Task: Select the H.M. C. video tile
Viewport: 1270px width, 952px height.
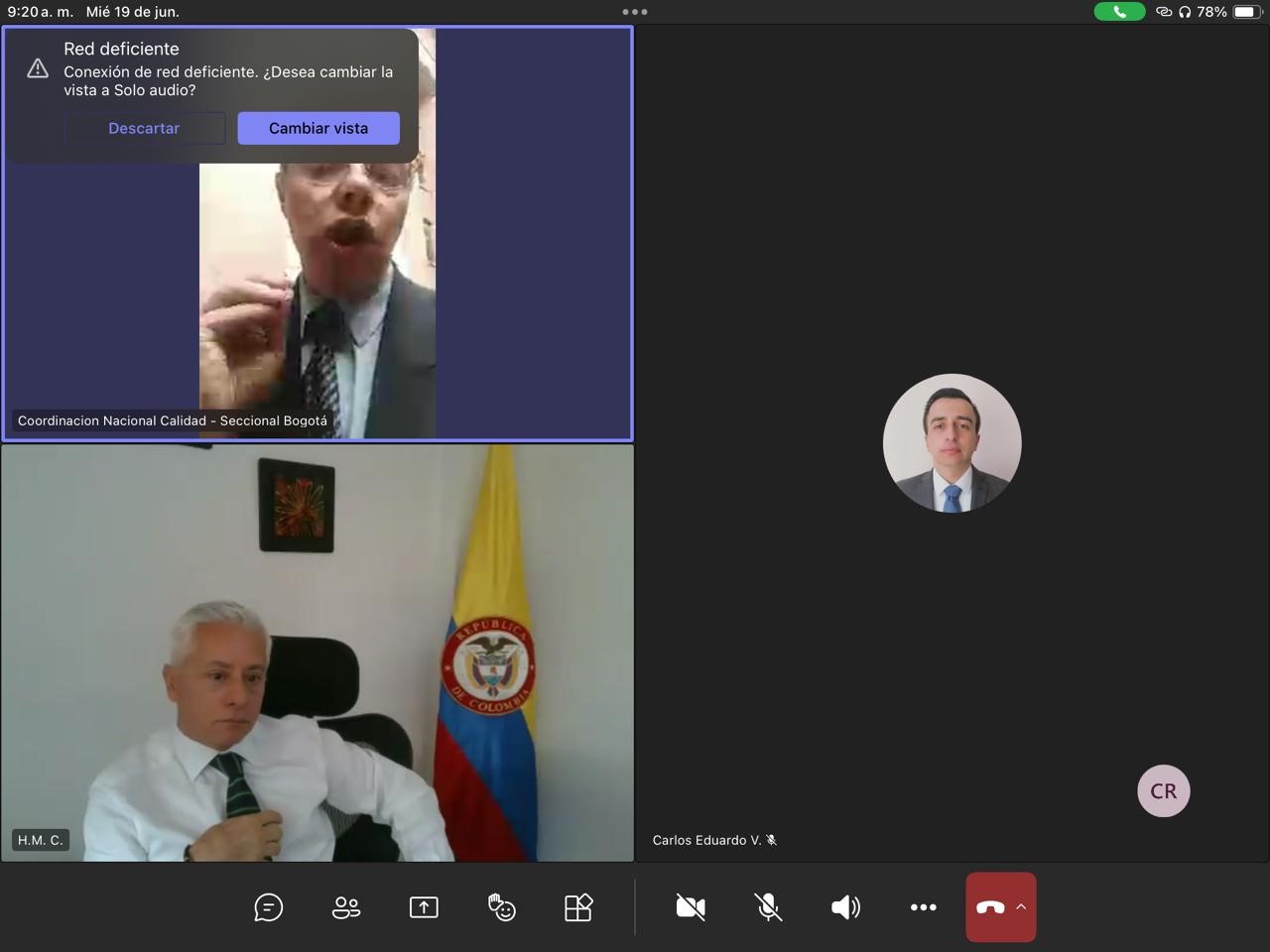Action: click(x=317, y=653)
